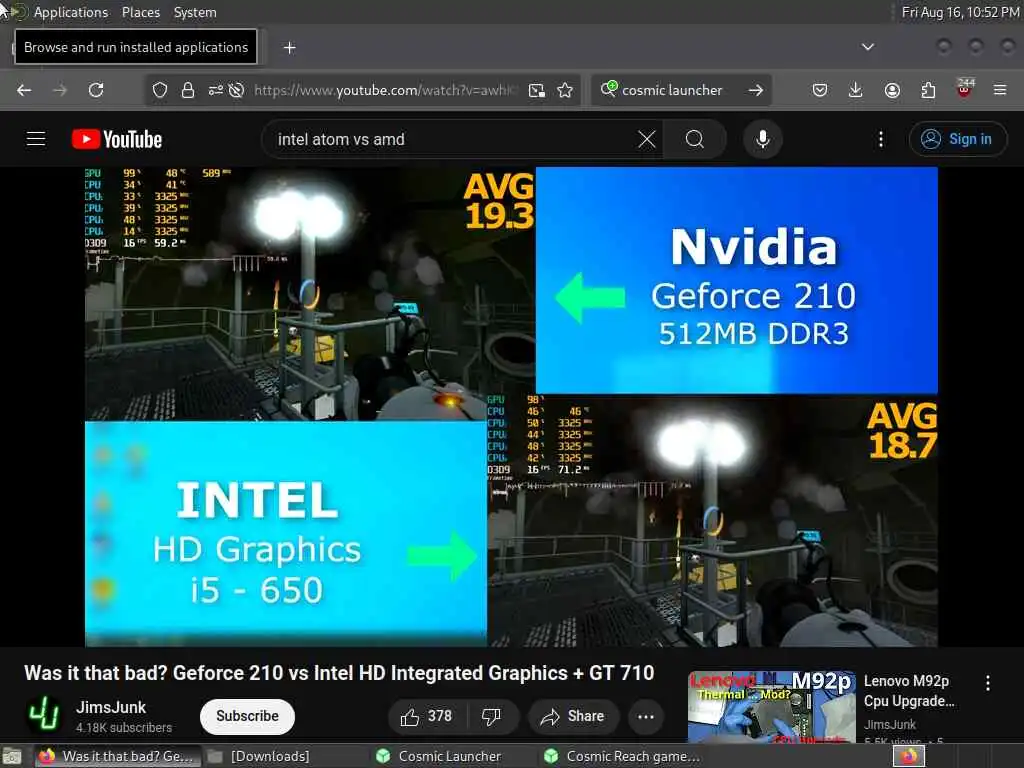The height and width of the screenshot is (768, 1024).
Task: Go back to the previous page
Action: tap(24, 90)
